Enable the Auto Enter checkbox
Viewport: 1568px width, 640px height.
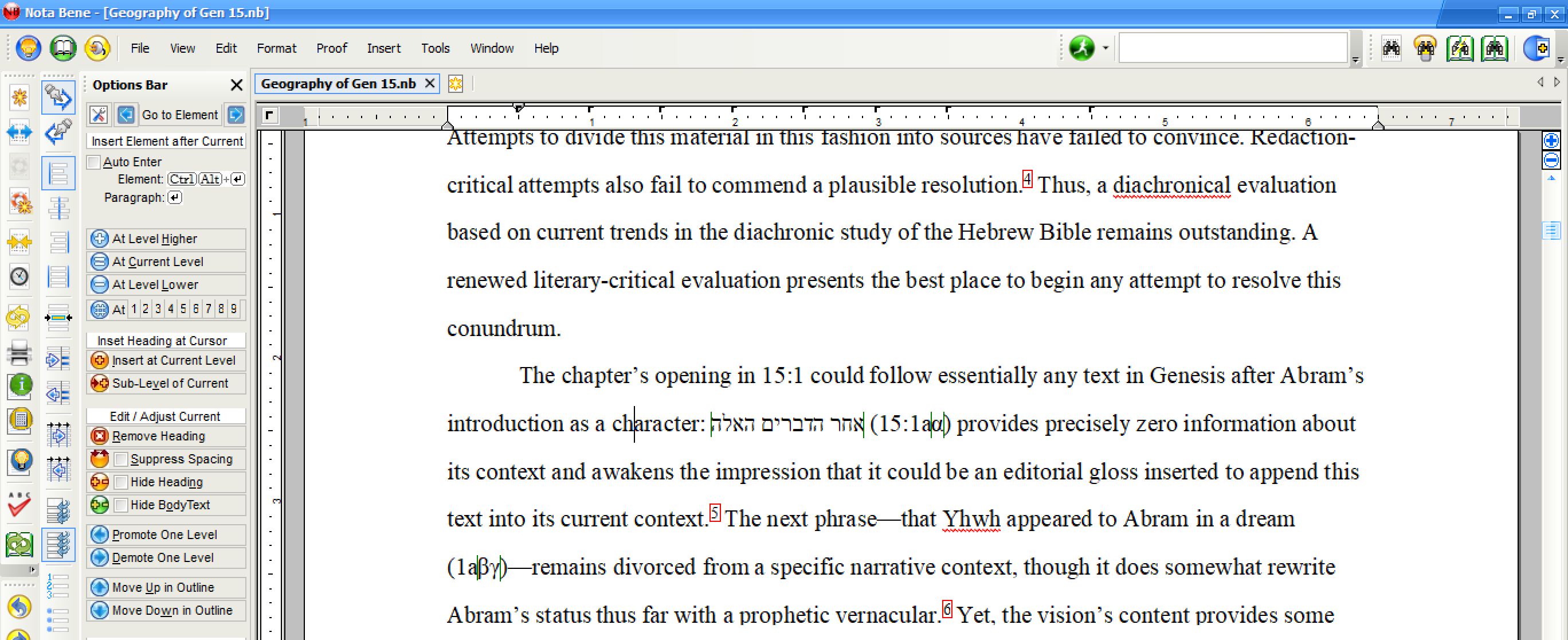tap(95, 162)
